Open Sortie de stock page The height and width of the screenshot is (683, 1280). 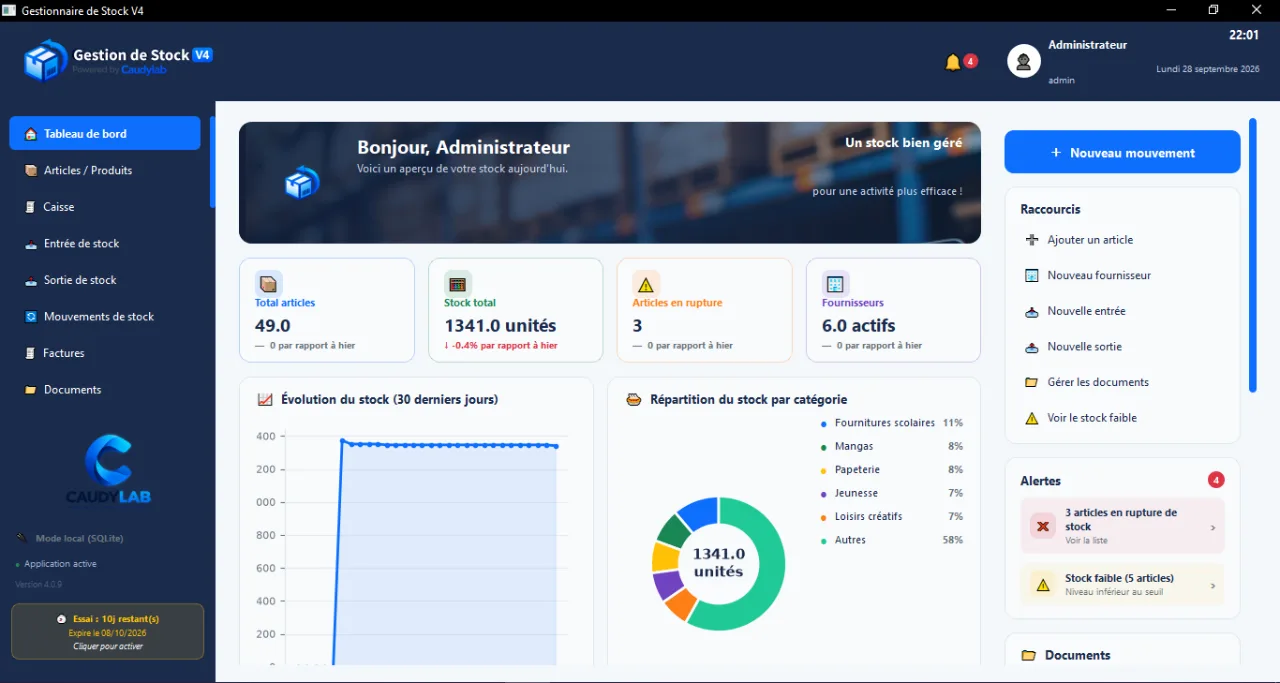click(x=105, y=280)
